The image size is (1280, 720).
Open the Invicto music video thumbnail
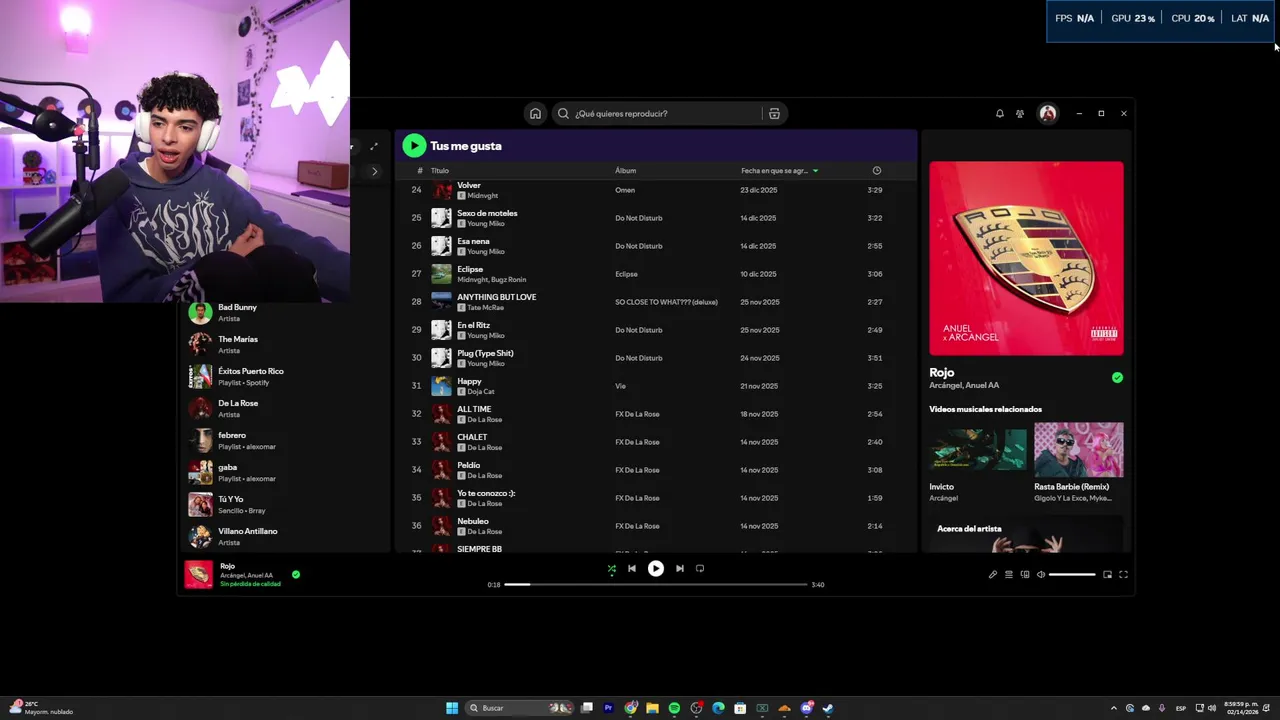977,450
